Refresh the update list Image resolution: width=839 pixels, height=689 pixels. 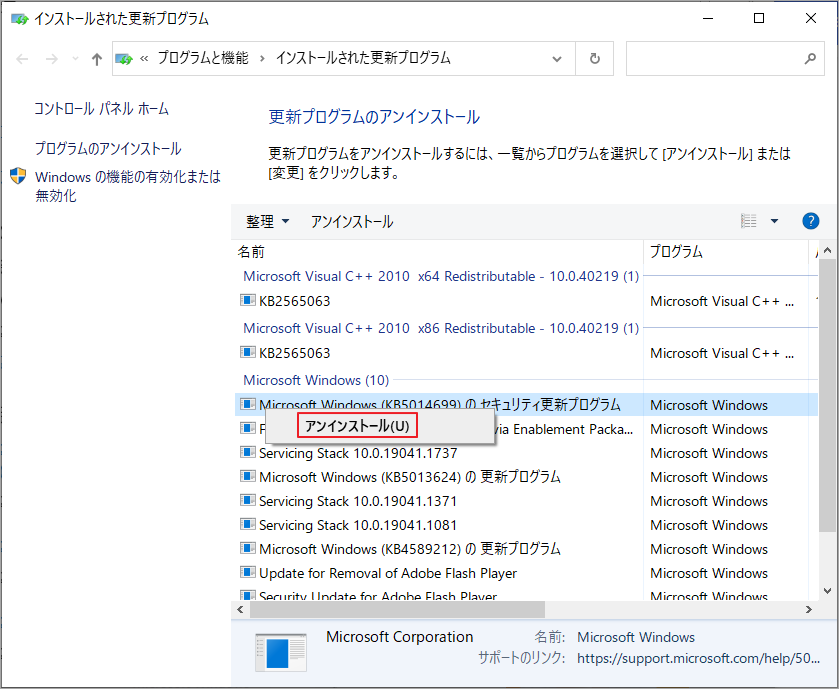(594, 58)
